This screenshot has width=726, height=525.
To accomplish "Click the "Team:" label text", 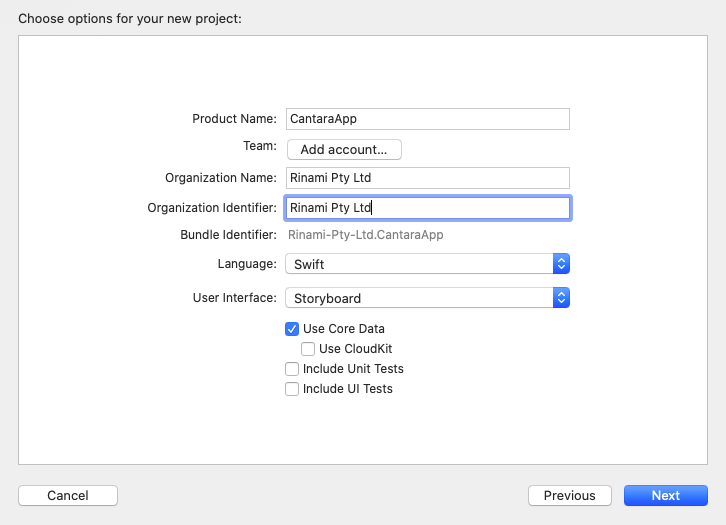I will tap(259, 146).
